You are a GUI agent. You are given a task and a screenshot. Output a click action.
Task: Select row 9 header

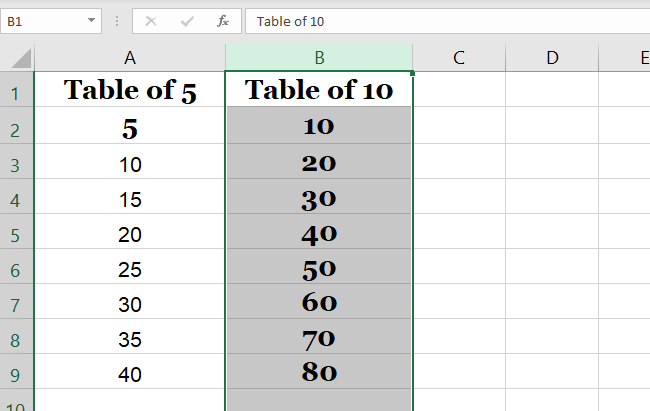click(17, 376)
